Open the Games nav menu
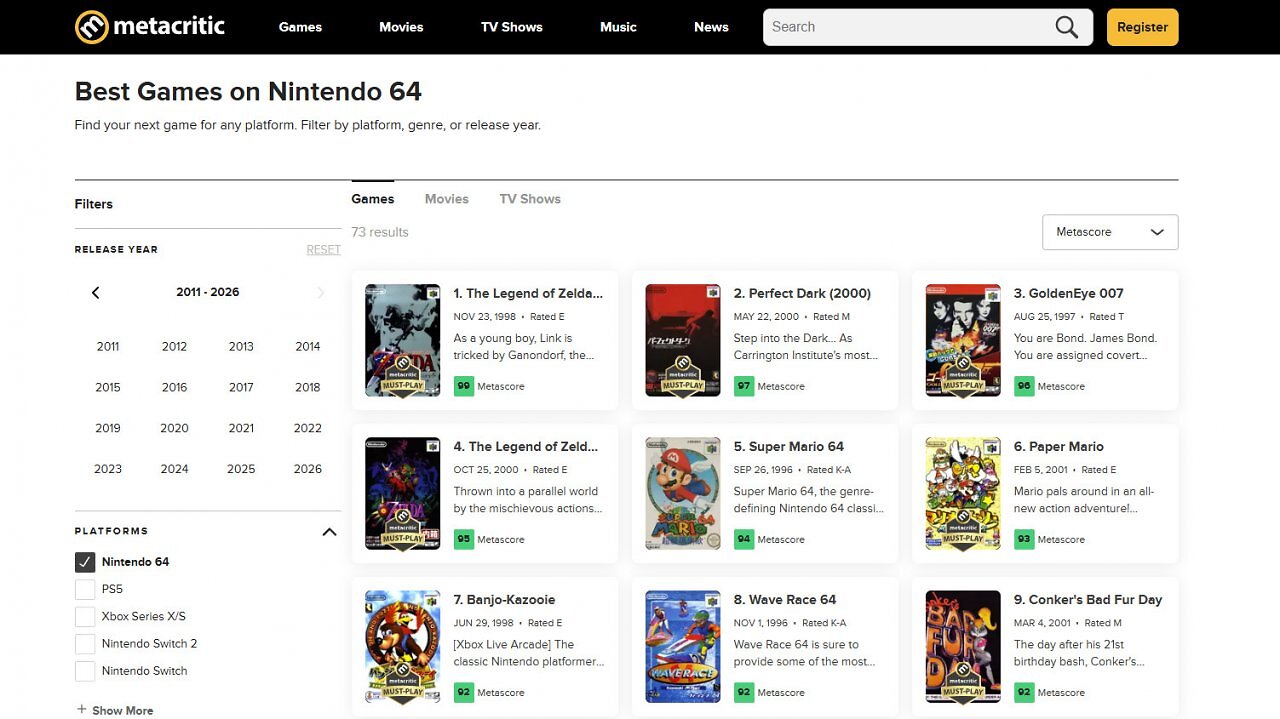Screen dimensions: 1280x719 300,27
